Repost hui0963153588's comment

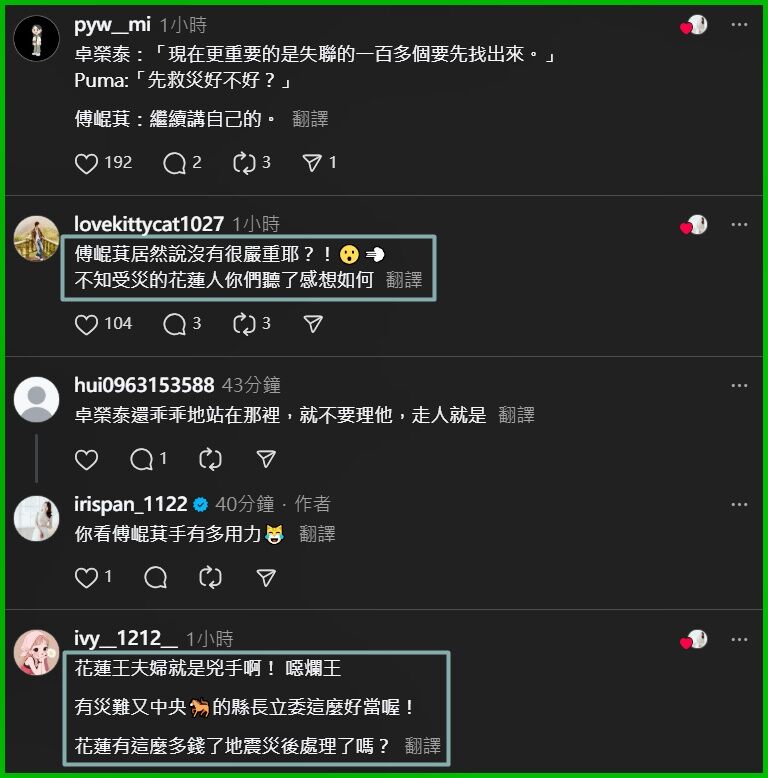pyautogui.click(x=210, y=459)
